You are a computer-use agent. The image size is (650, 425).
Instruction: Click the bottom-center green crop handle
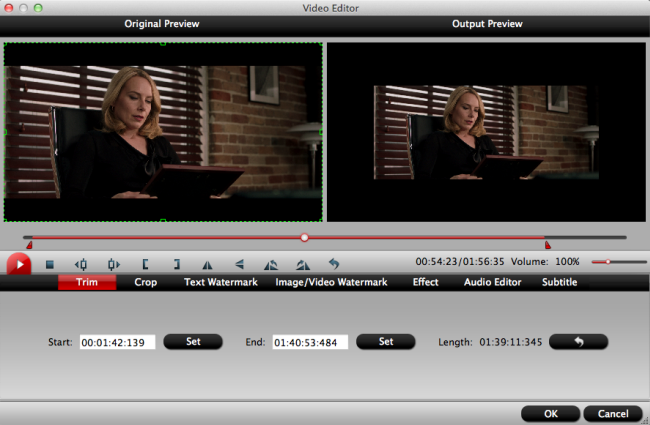click(x=163, y=221)
